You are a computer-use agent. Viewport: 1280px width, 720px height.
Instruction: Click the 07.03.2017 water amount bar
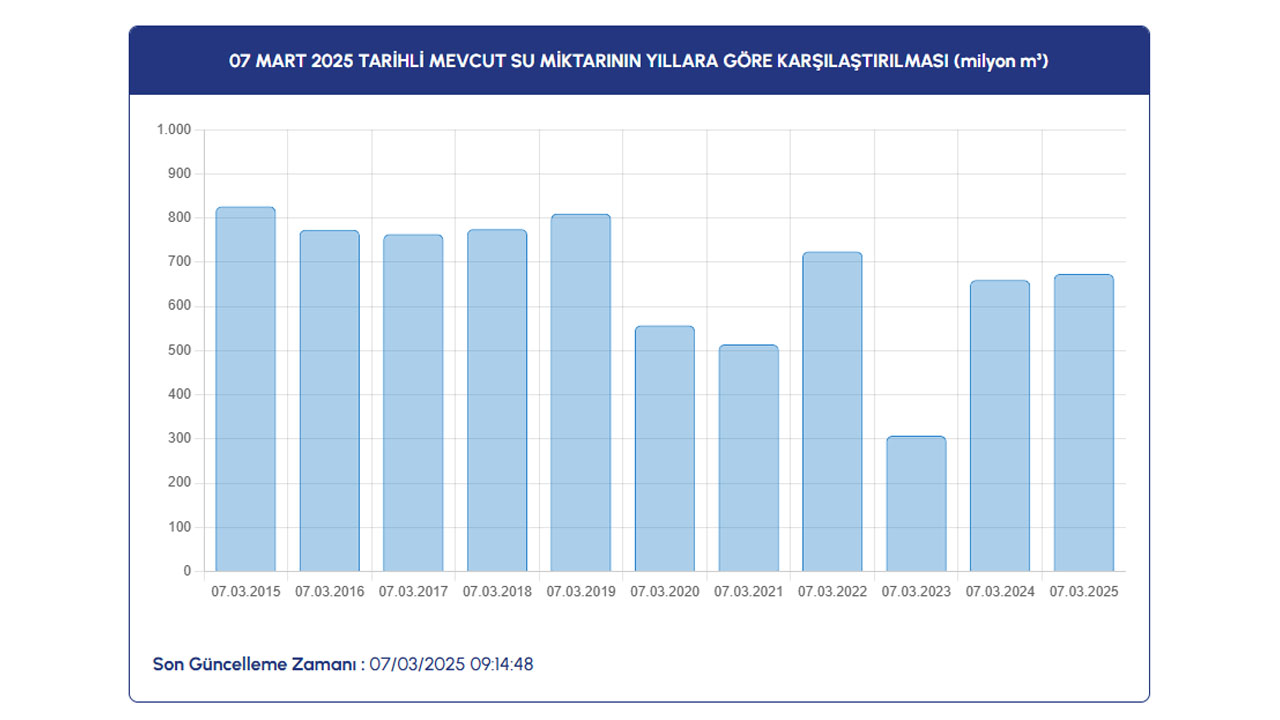(413, 403)
